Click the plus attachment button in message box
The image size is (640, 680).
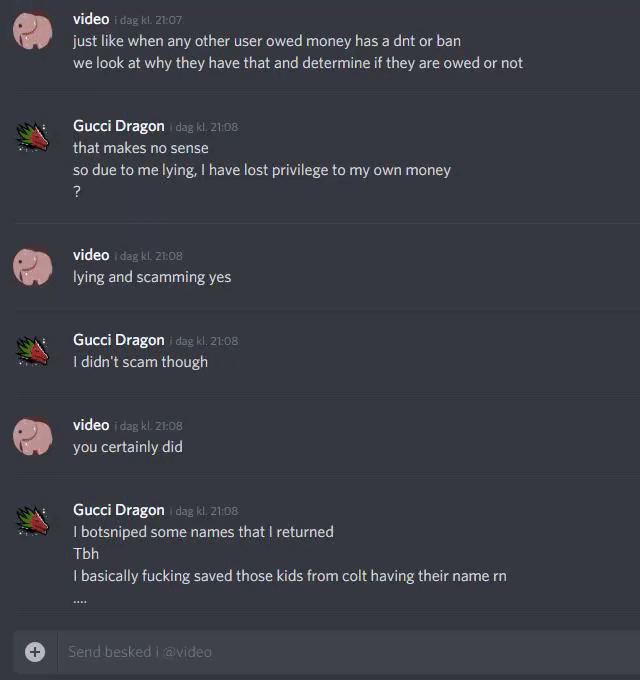click(35, 652)
